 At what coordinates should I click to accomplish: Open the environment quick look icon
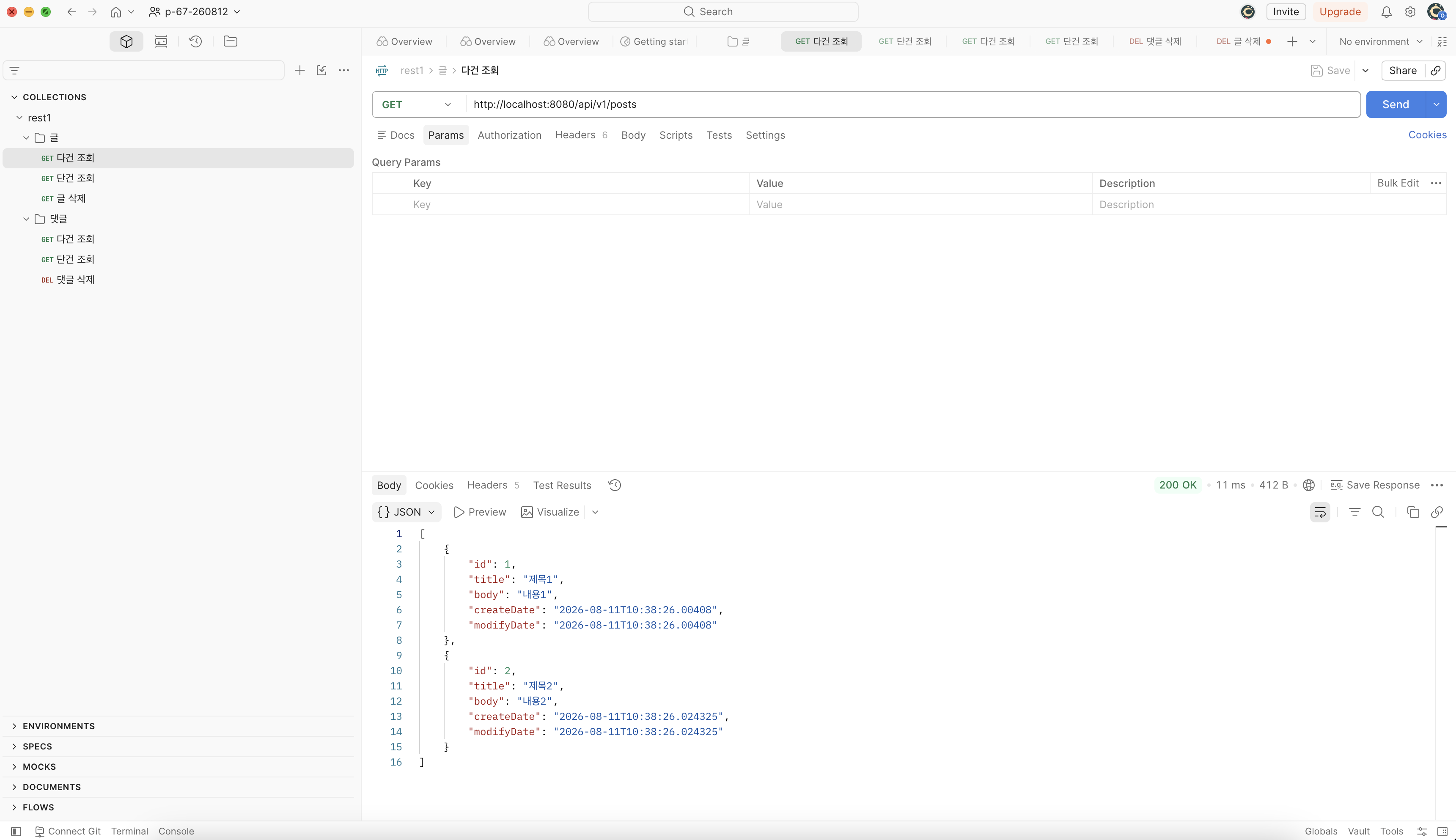pos(1442,41)
